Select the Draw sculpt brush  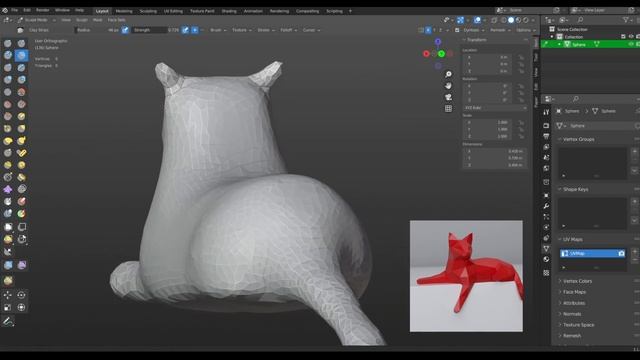click(8, 43)
